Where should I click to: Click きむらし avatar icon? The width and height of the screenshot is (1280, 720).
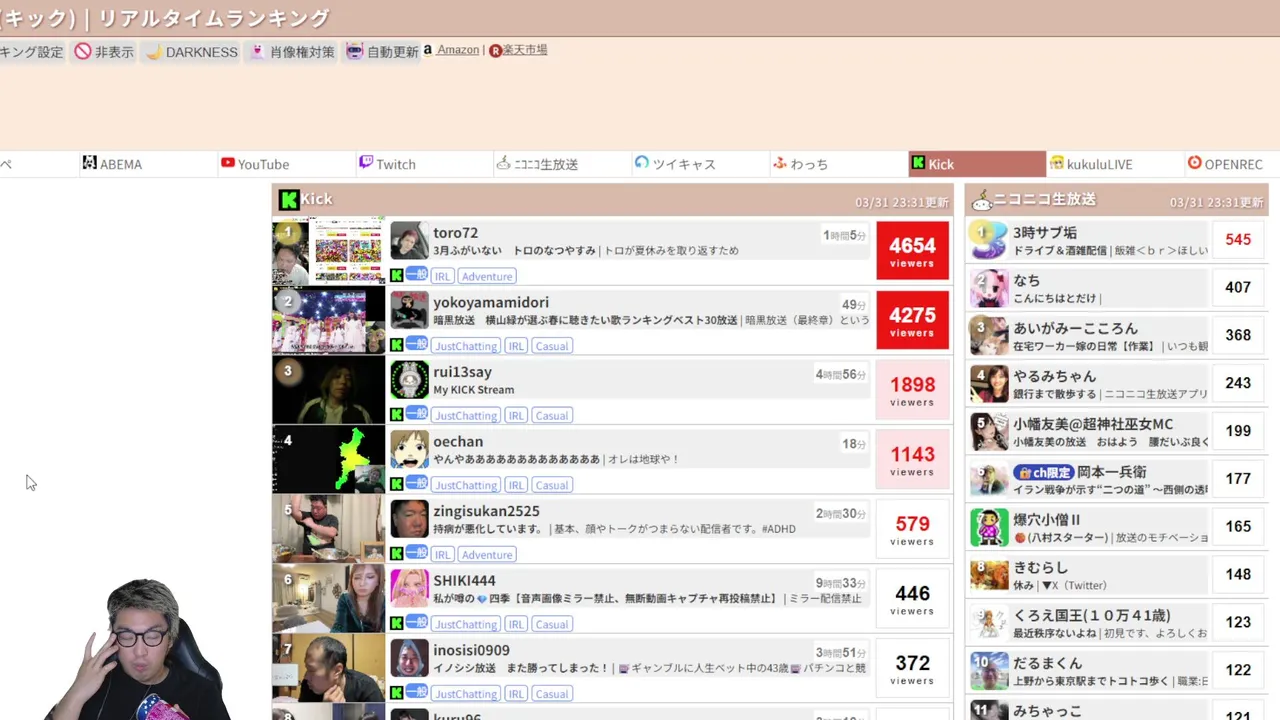click(x=988, y=575)
